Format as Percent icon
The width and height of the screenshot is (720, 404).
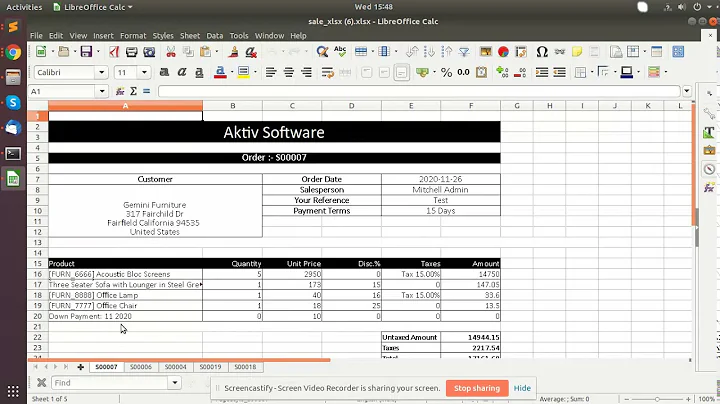point(446,72)
